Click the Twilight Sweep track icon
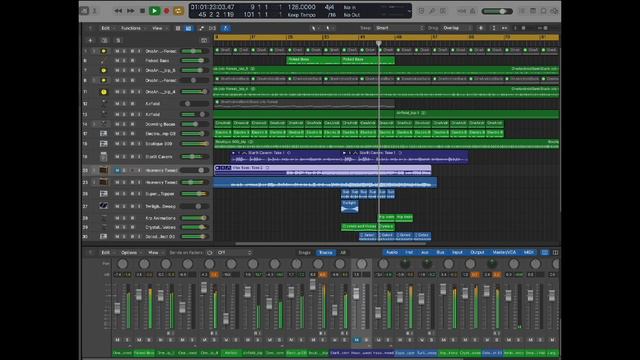This screenshot has width=640, height=360. [x=104, y=207]
